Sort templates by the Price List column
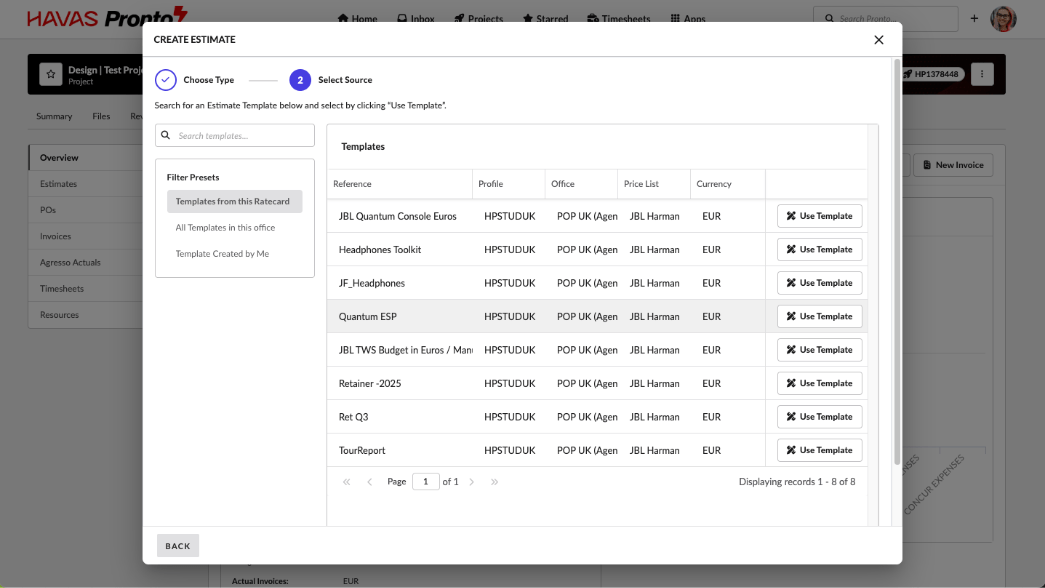 click(x=643, y=184)
